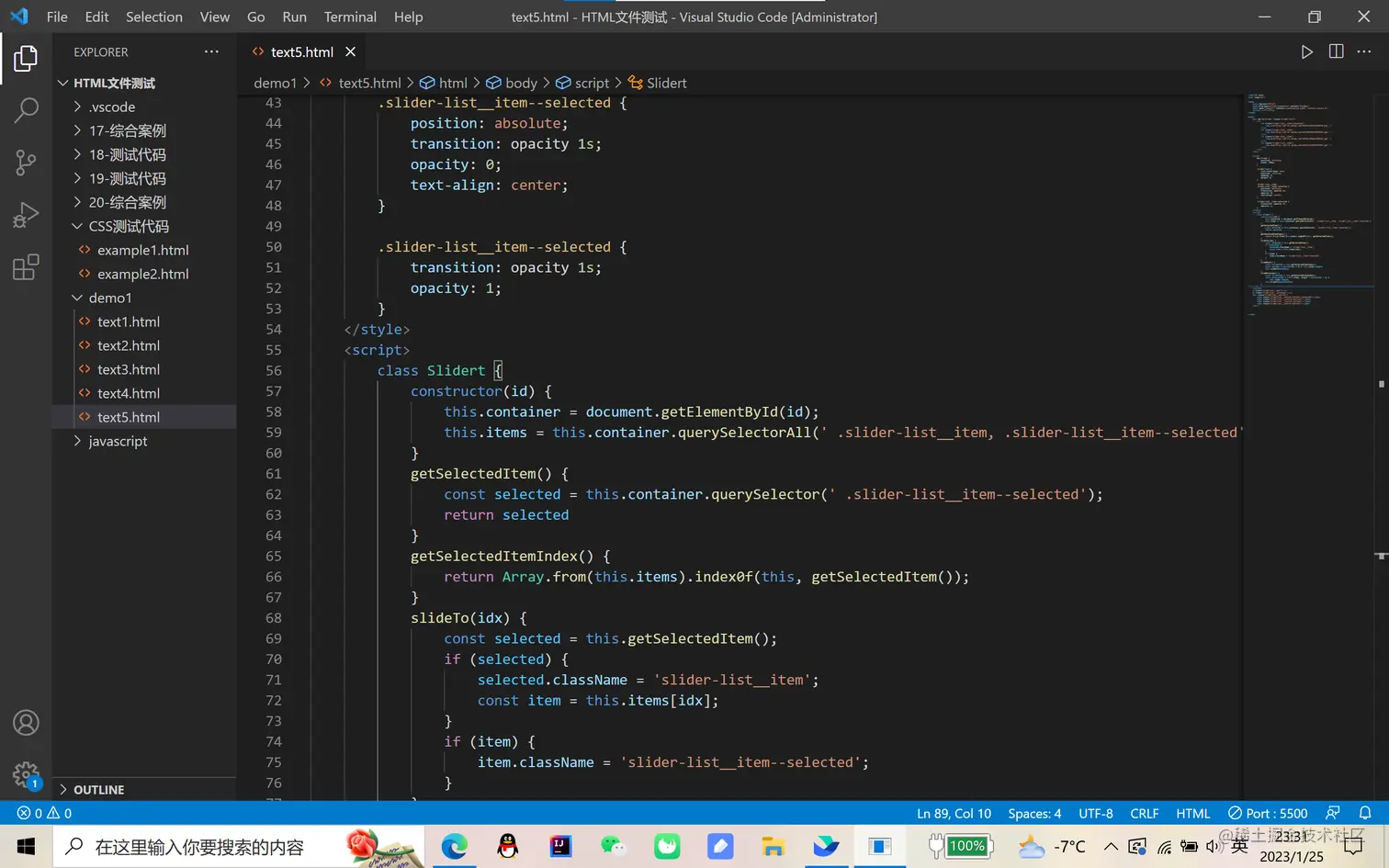
Task: Launch Microsoft Edge from taskbar
Action: point(454,847)
